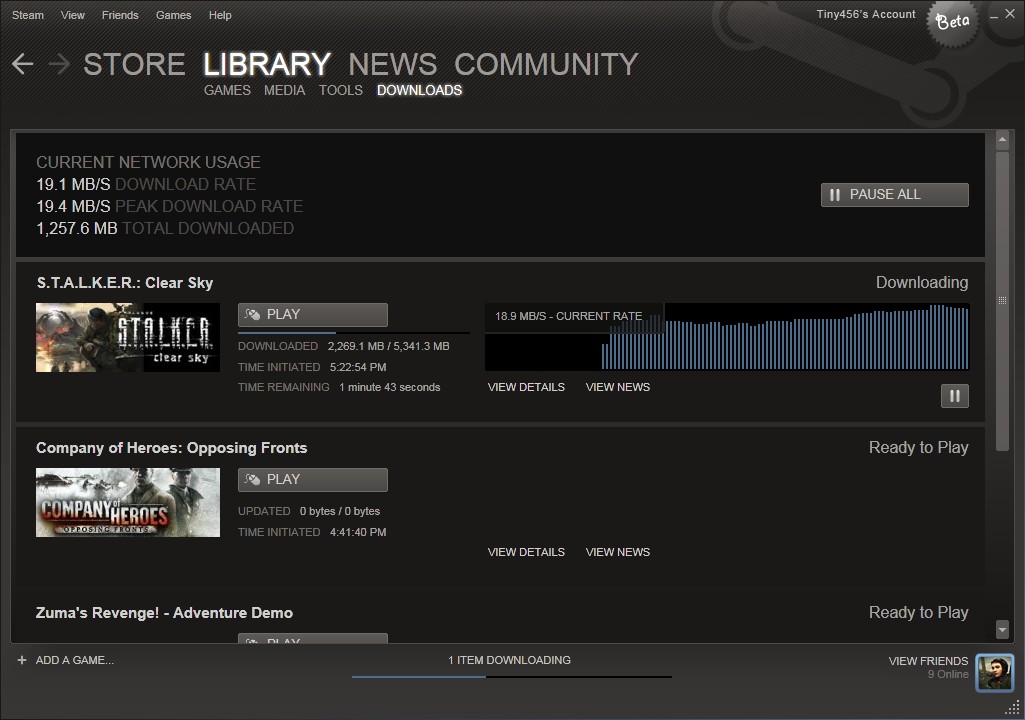Open View News for S.T.A.L.K.E.R.
1025x720 pixels.
coord(617,387)
